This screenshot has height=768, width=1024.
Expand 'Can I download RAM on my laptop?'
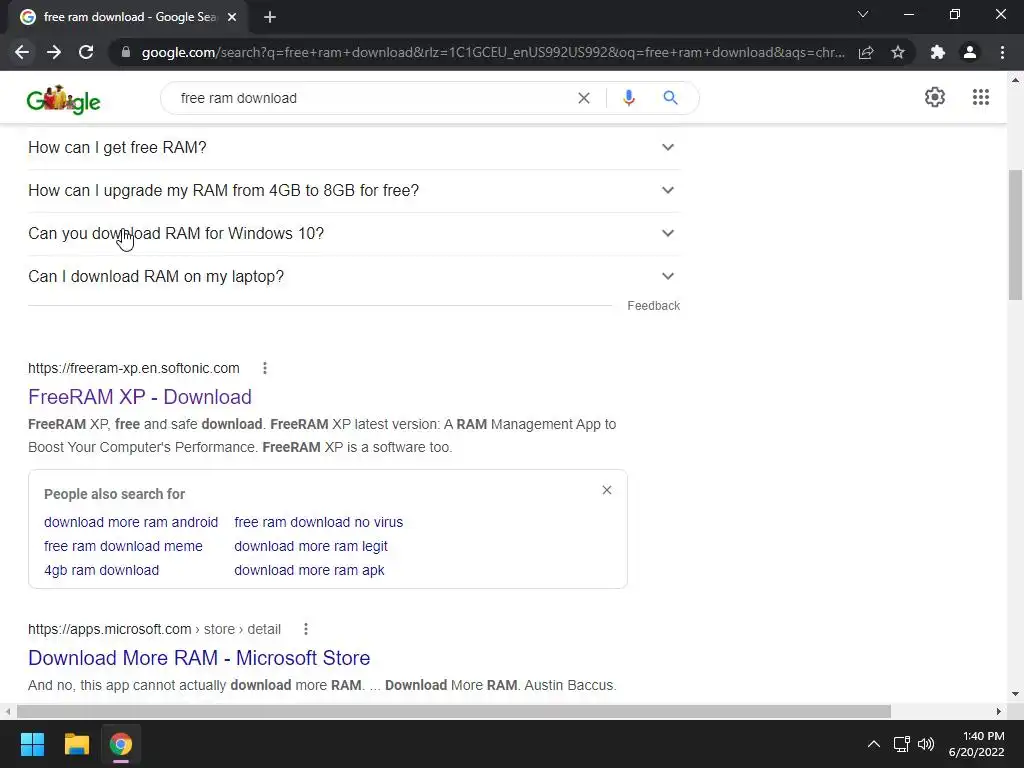click(354, 277)
